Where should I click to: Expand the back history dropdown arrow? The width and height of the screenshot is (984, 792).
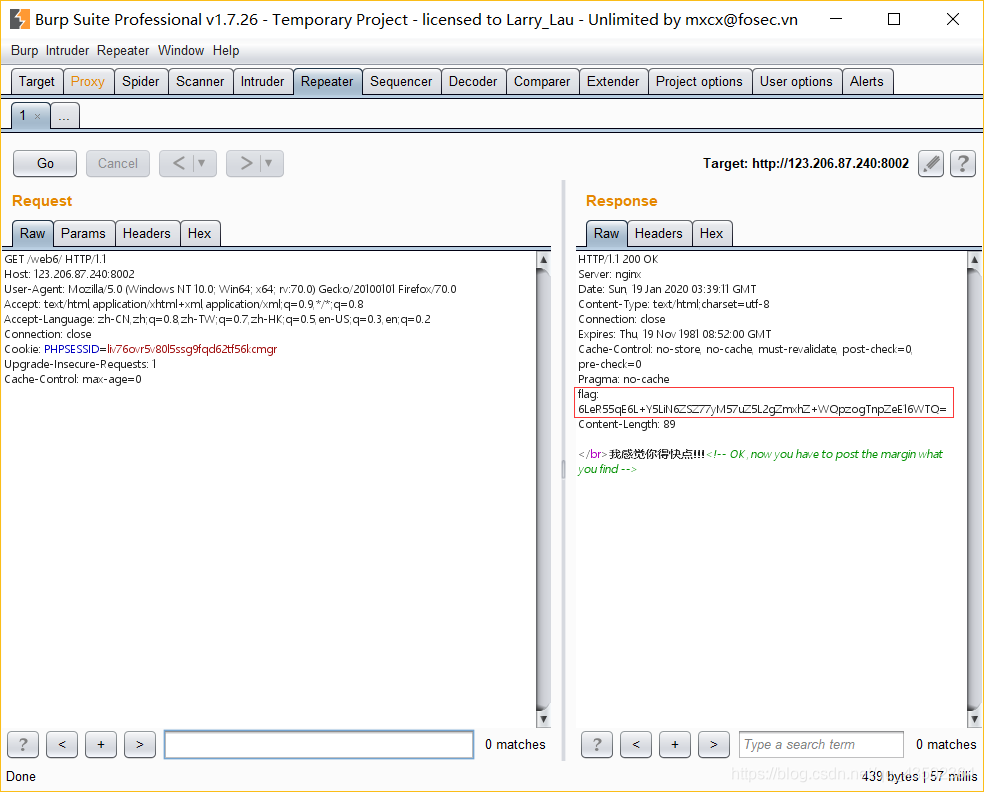(202, 164)
